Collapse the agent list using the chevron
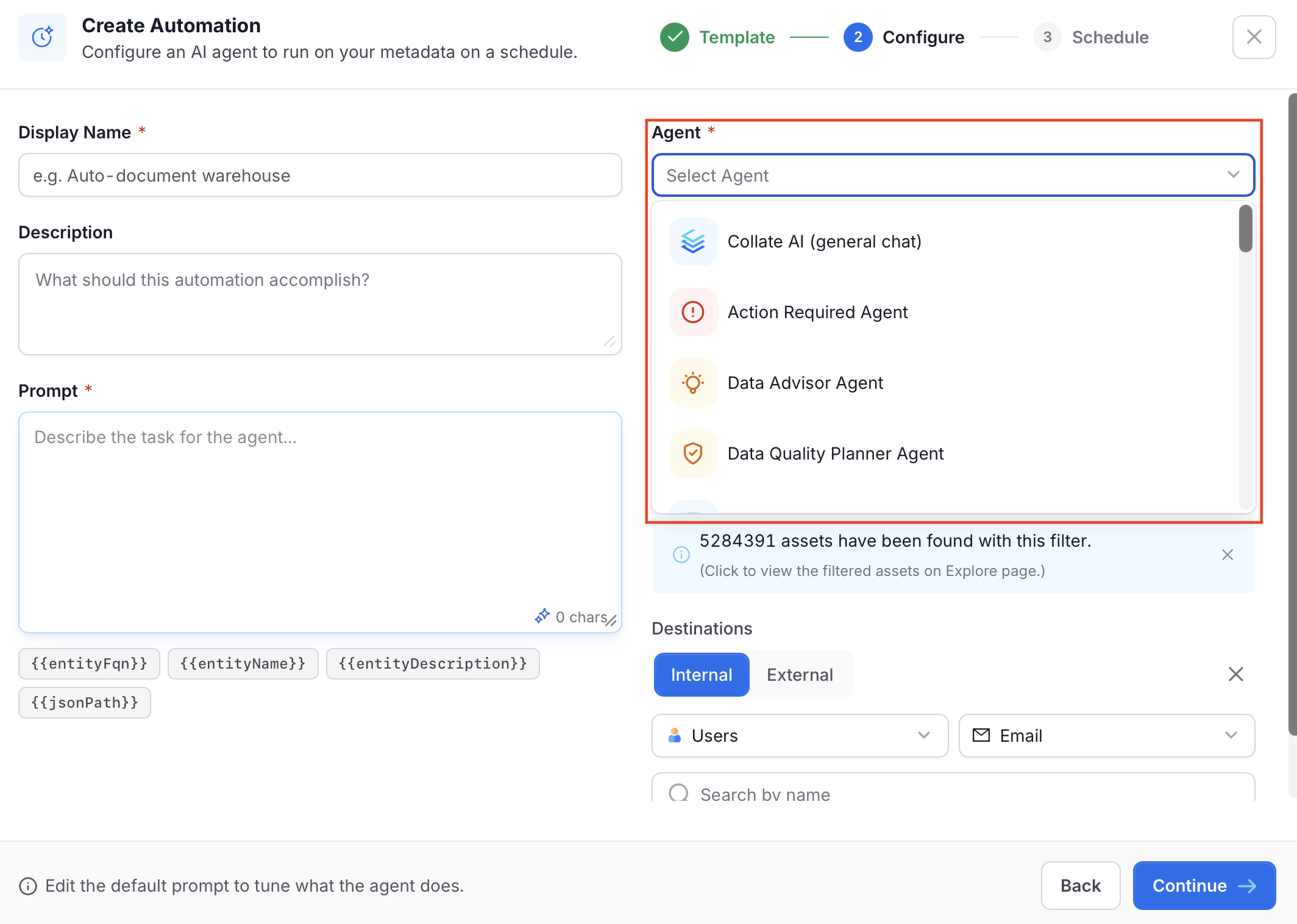The height and width of the screenshot is (924, 1297). (1234, 175)
